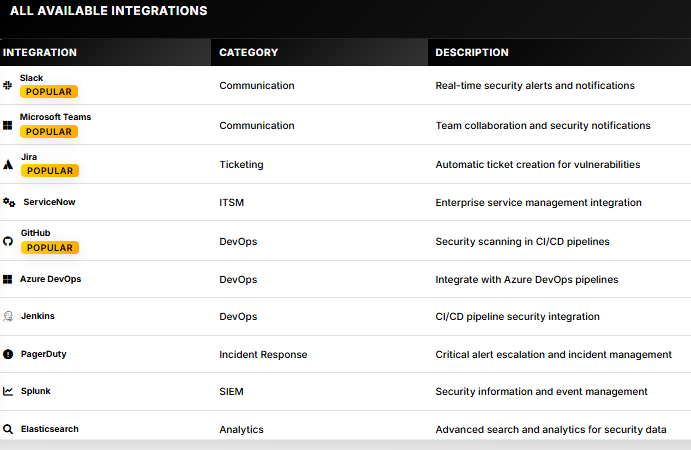Click the Analytics category cell
This screenshot has height=450, width=691.
[241, 430]
